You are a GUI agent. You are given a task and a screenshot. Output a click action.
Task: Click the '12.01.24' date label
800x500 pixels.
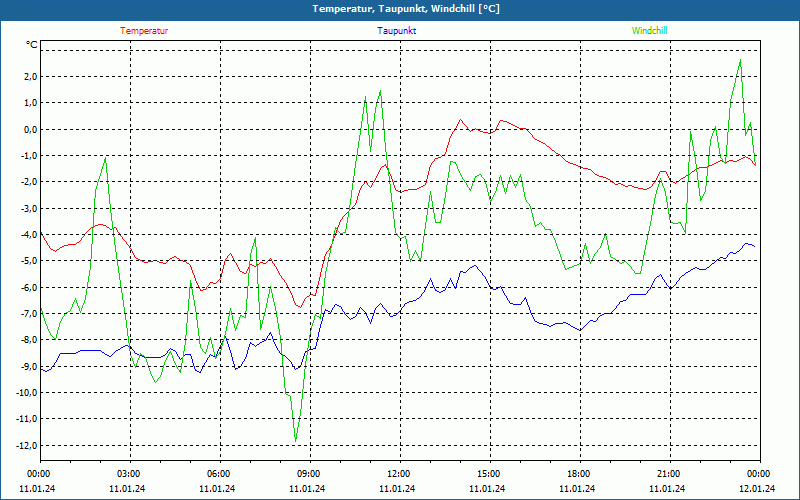pos(757,489)
